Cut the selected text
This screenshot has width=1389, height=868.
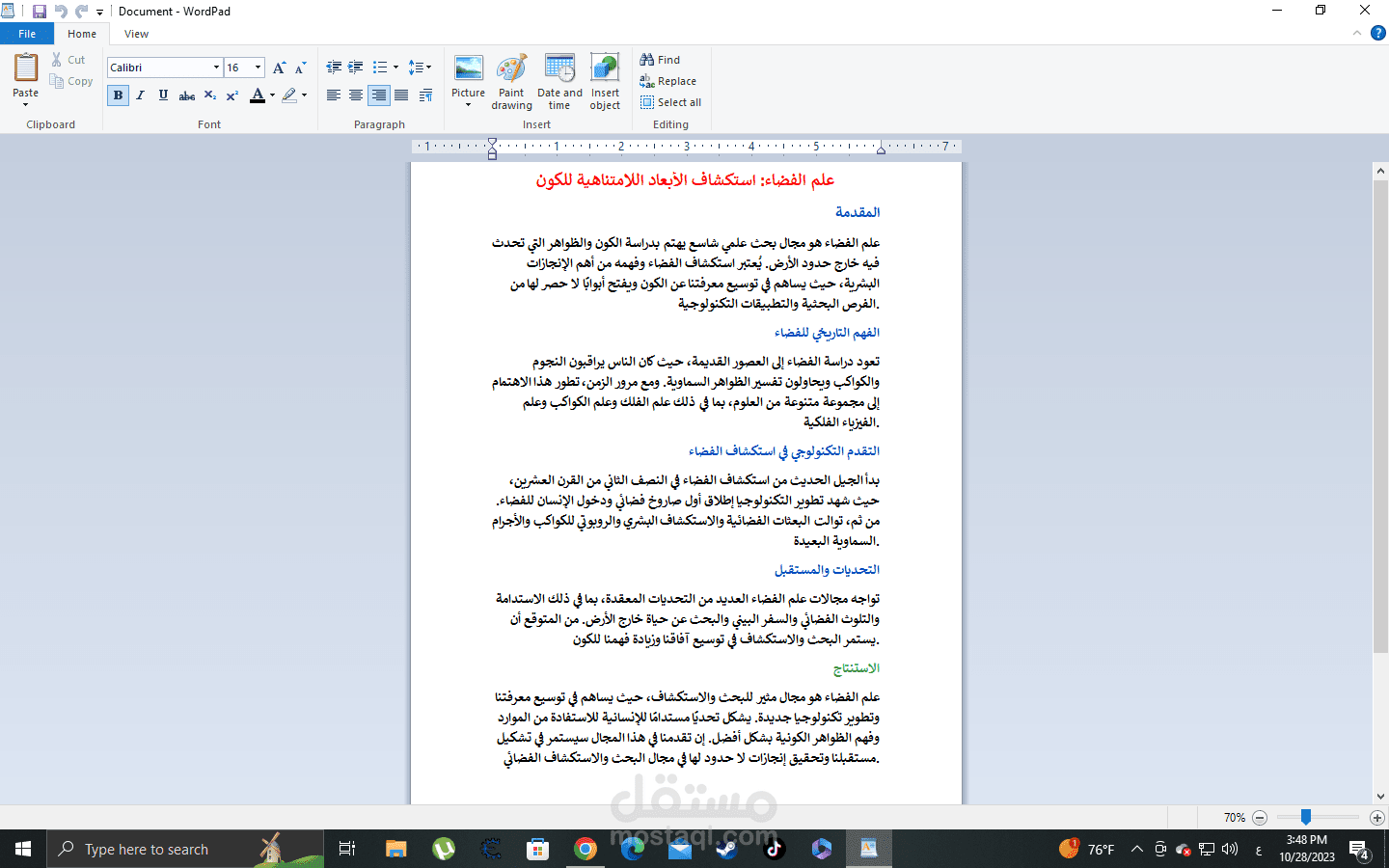[x=68, y=60]
